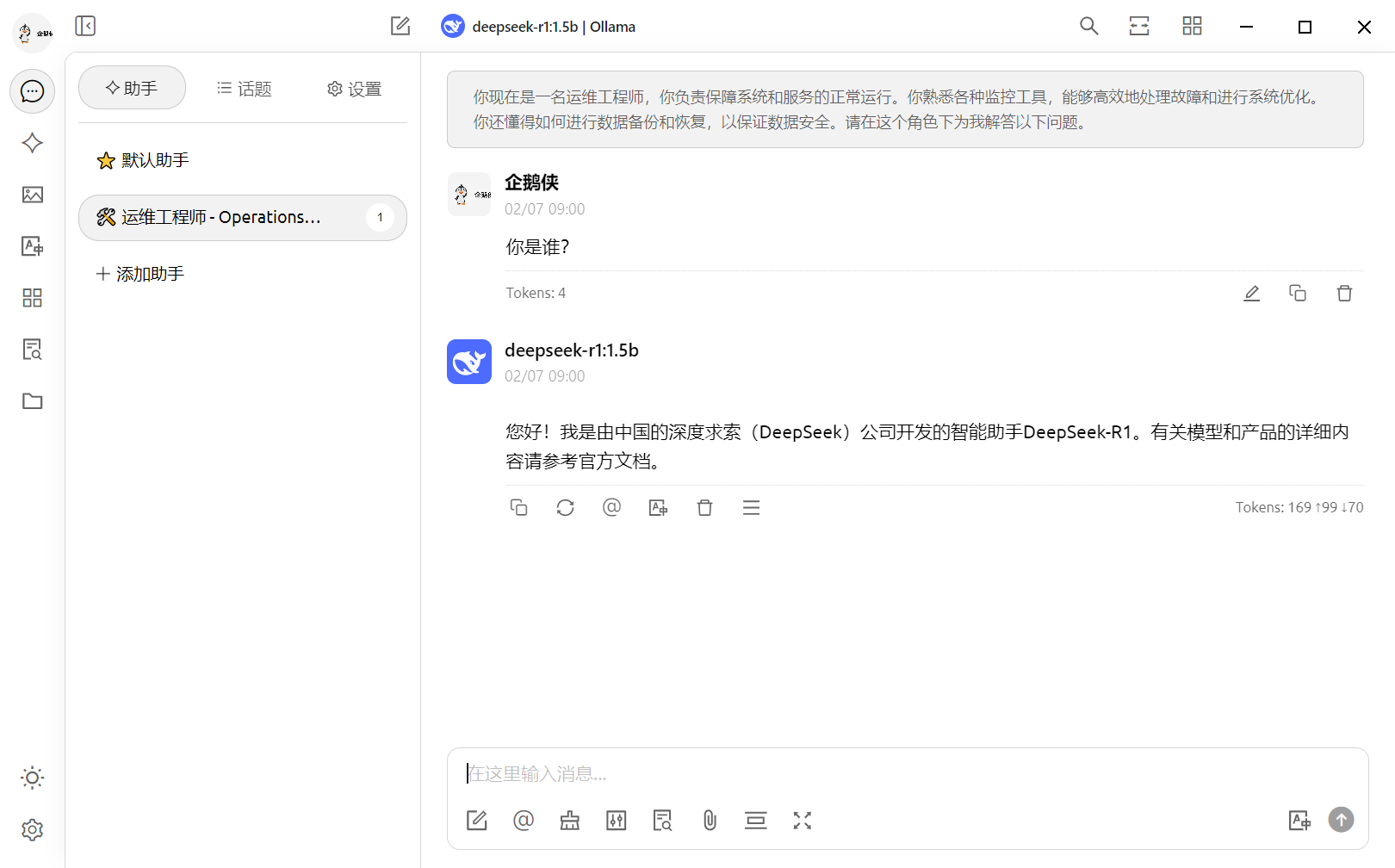Translate input text using input-bar translate icon
1395x868 pixels.
1299,821
